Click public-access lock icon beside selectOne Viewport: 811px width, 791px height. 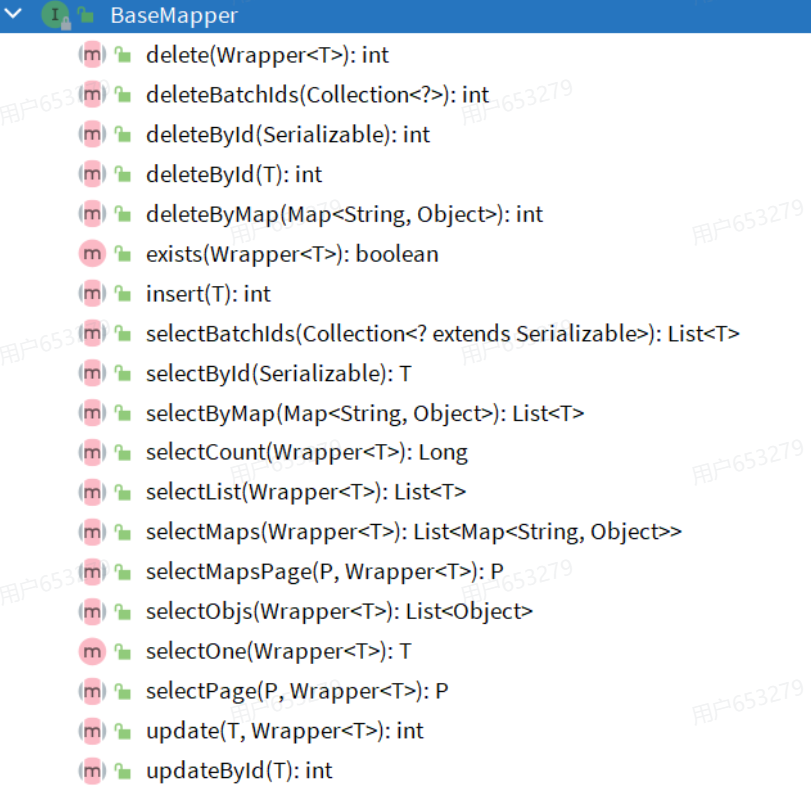123,651
